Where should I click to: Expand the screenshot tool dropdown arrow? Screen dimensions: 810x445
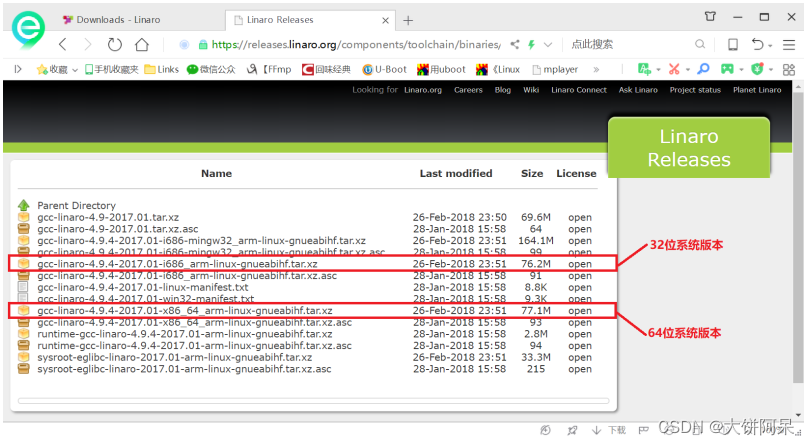(688, 70)
